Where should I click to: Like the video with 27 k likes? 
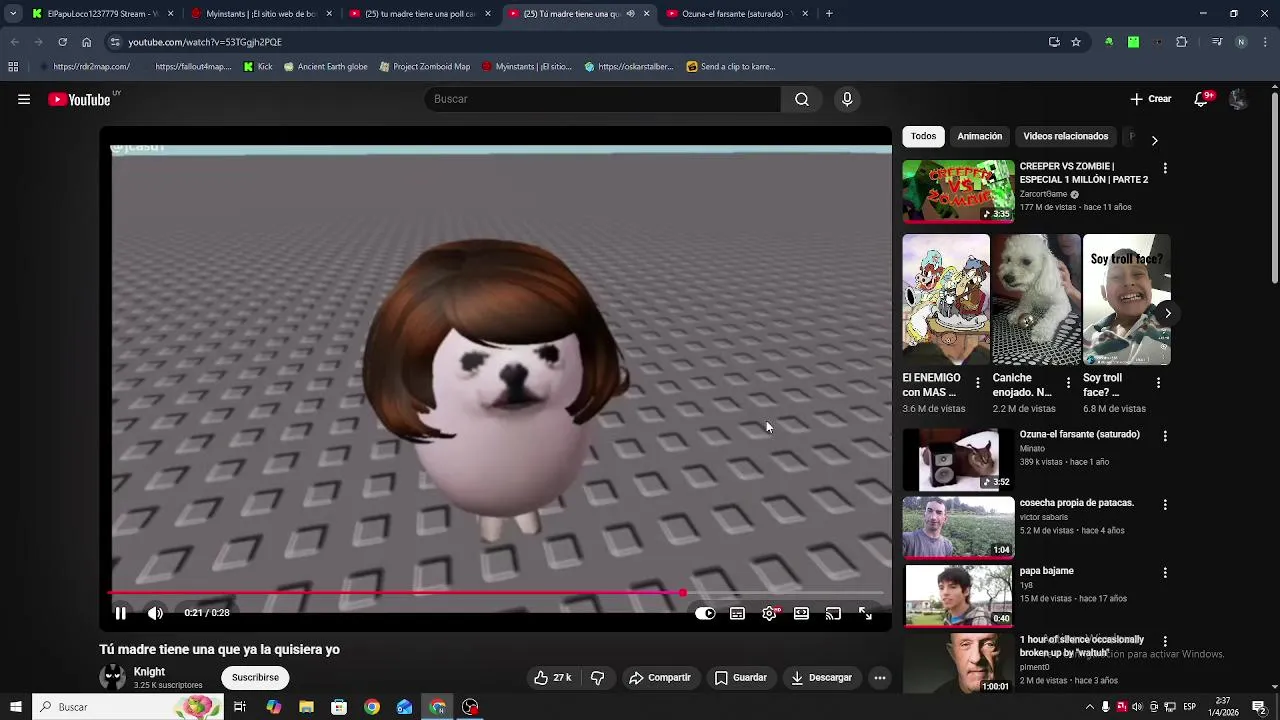pos(553,678)
